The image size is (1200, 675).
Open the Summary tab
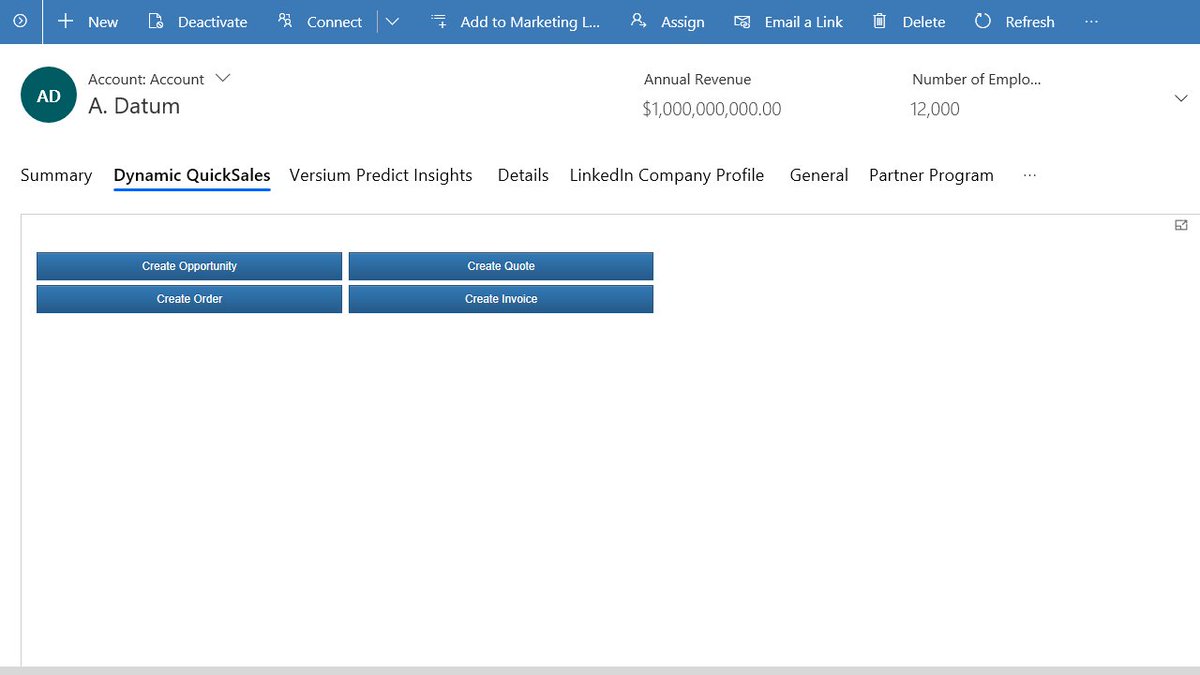point(56,175)
